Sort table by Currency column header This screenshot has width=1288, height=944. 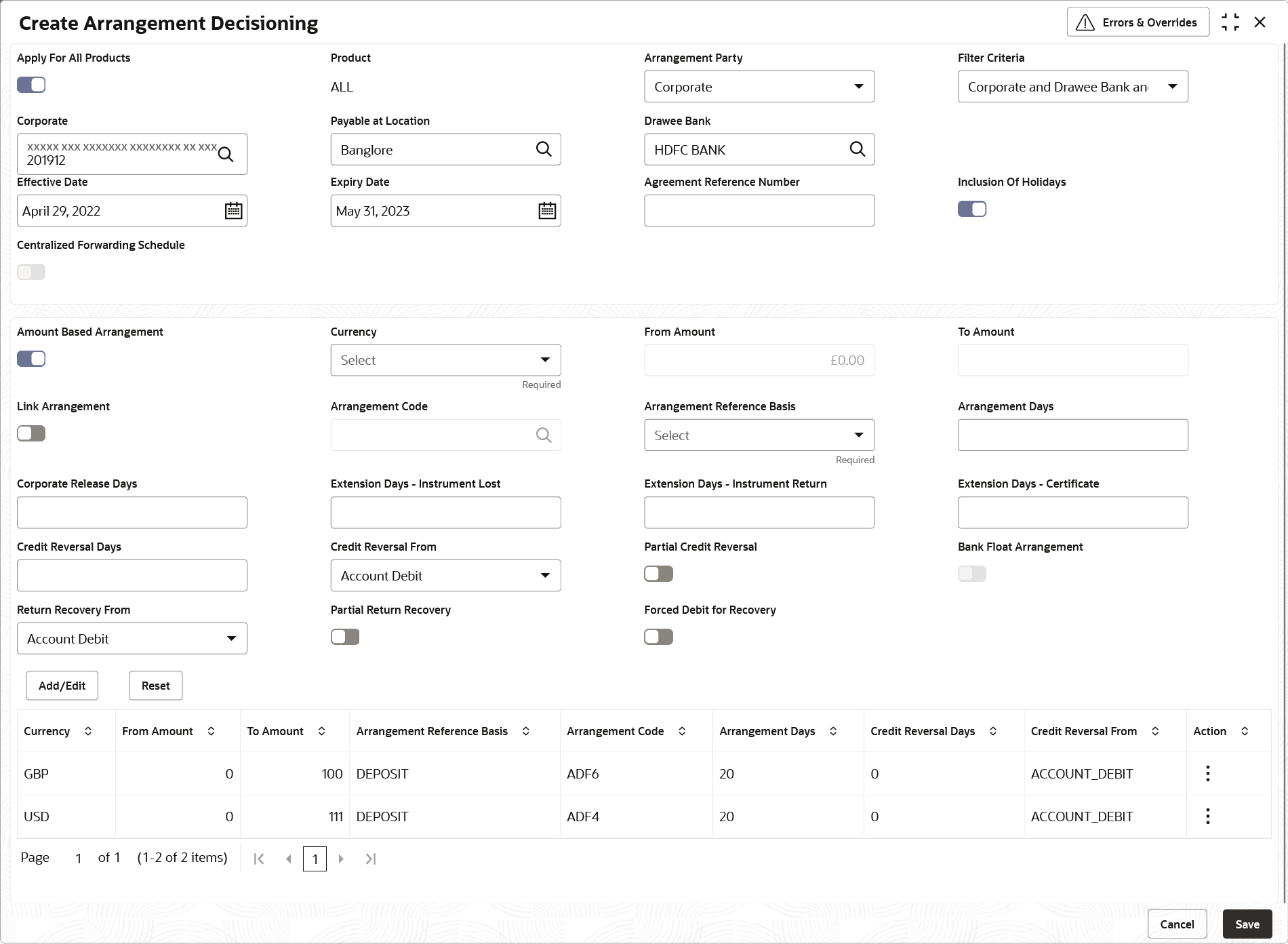pos(88,731)
